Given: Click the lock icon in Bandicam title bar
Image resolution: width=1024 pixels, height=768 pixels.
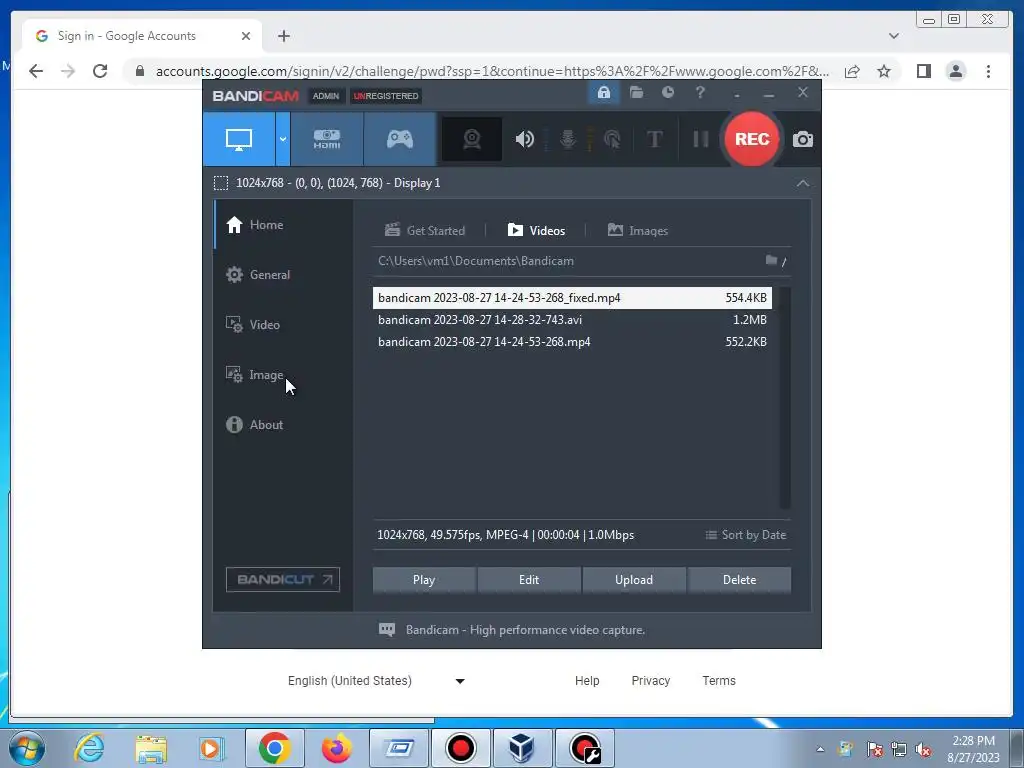Looking at the screenshot, I should pyautogui.click(x=603, y=93).
